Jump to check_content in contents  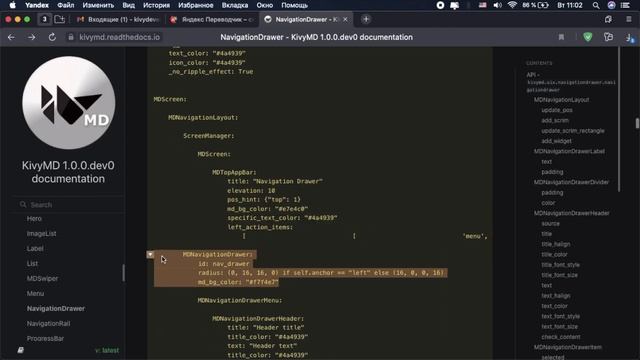coord(561,337)
